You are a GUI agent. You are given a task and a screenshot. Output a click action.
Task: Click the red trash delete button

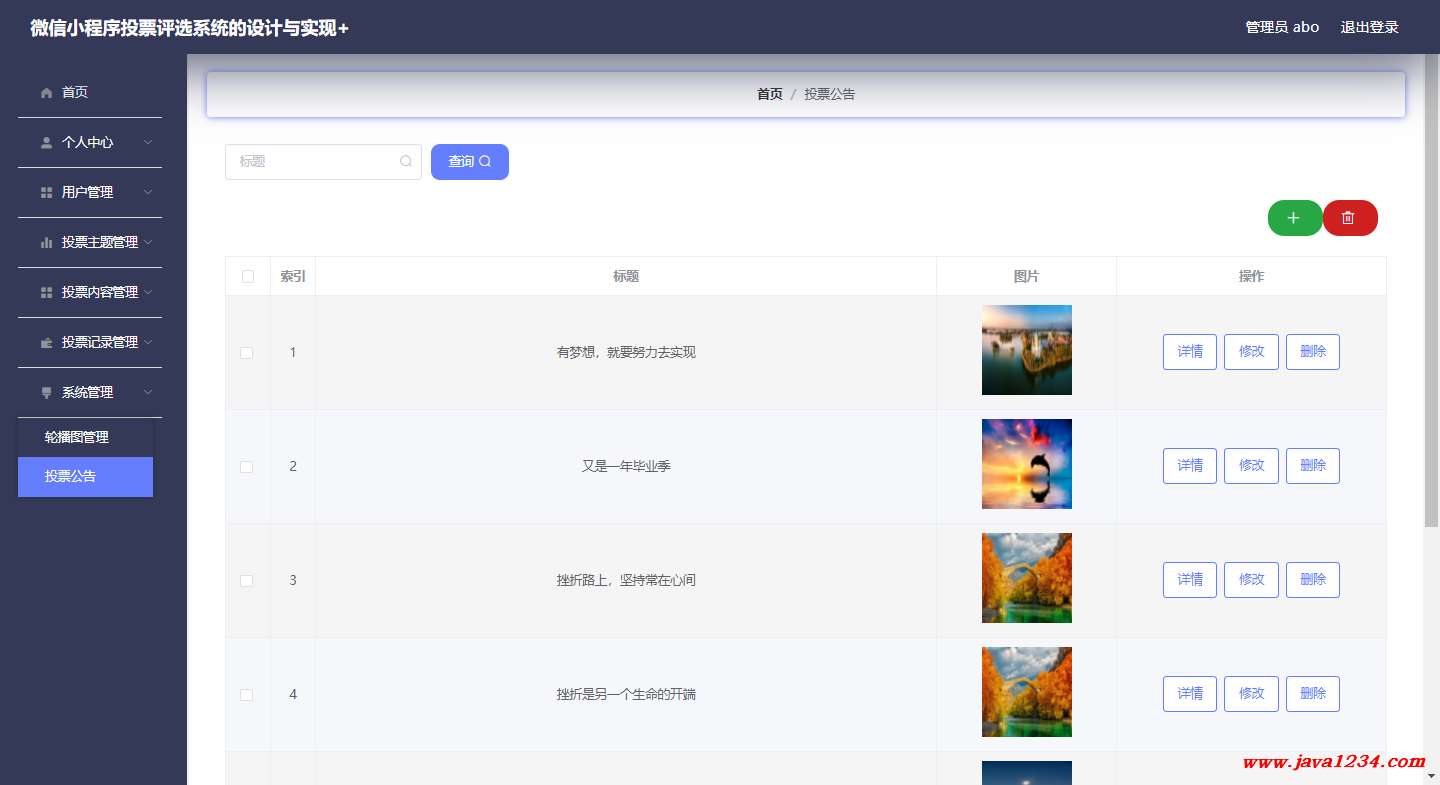(1350, 218)
